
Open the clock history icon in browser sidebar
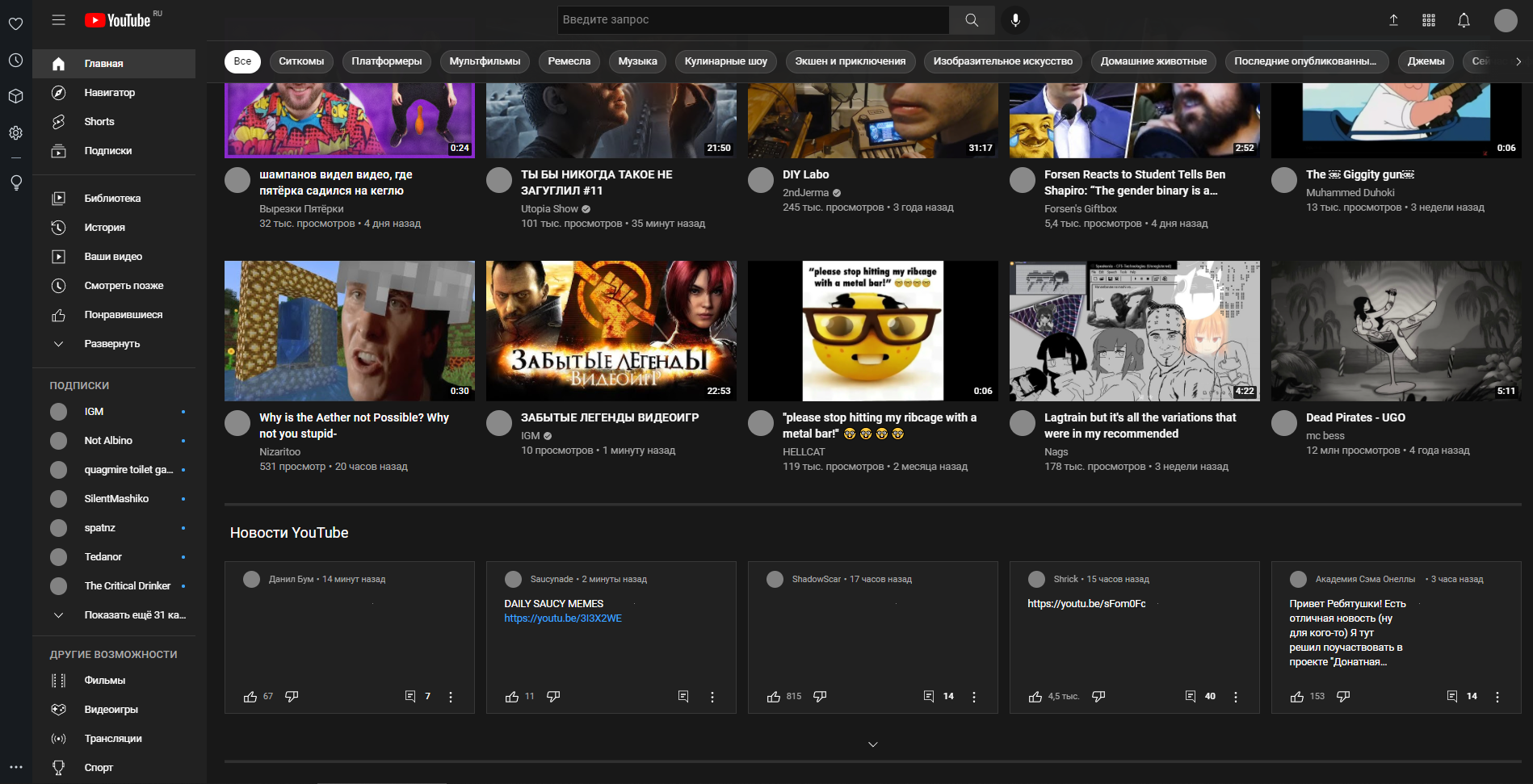click(x=15, y=60)
